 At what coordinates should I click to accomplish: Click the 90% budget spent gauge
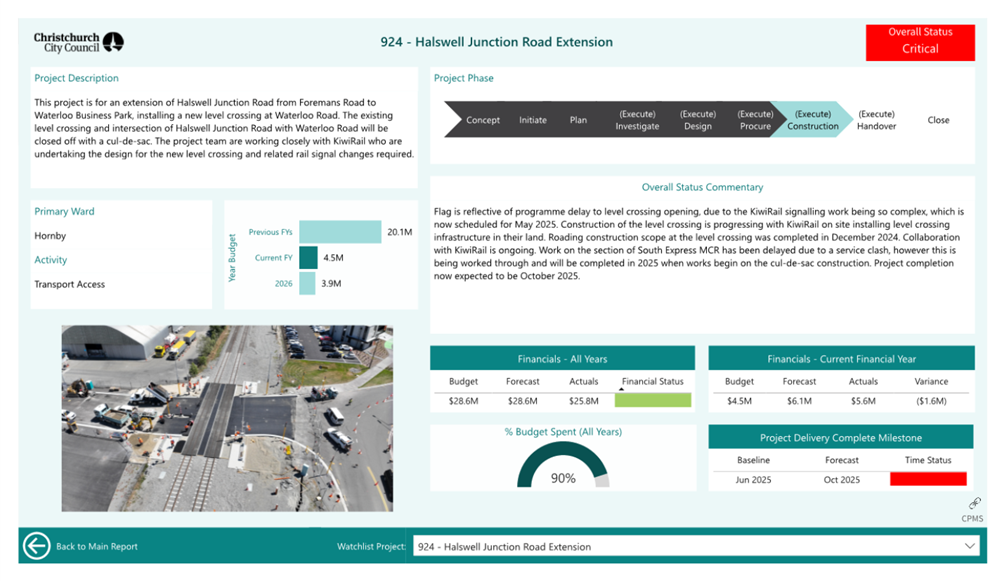click(563, 468)
